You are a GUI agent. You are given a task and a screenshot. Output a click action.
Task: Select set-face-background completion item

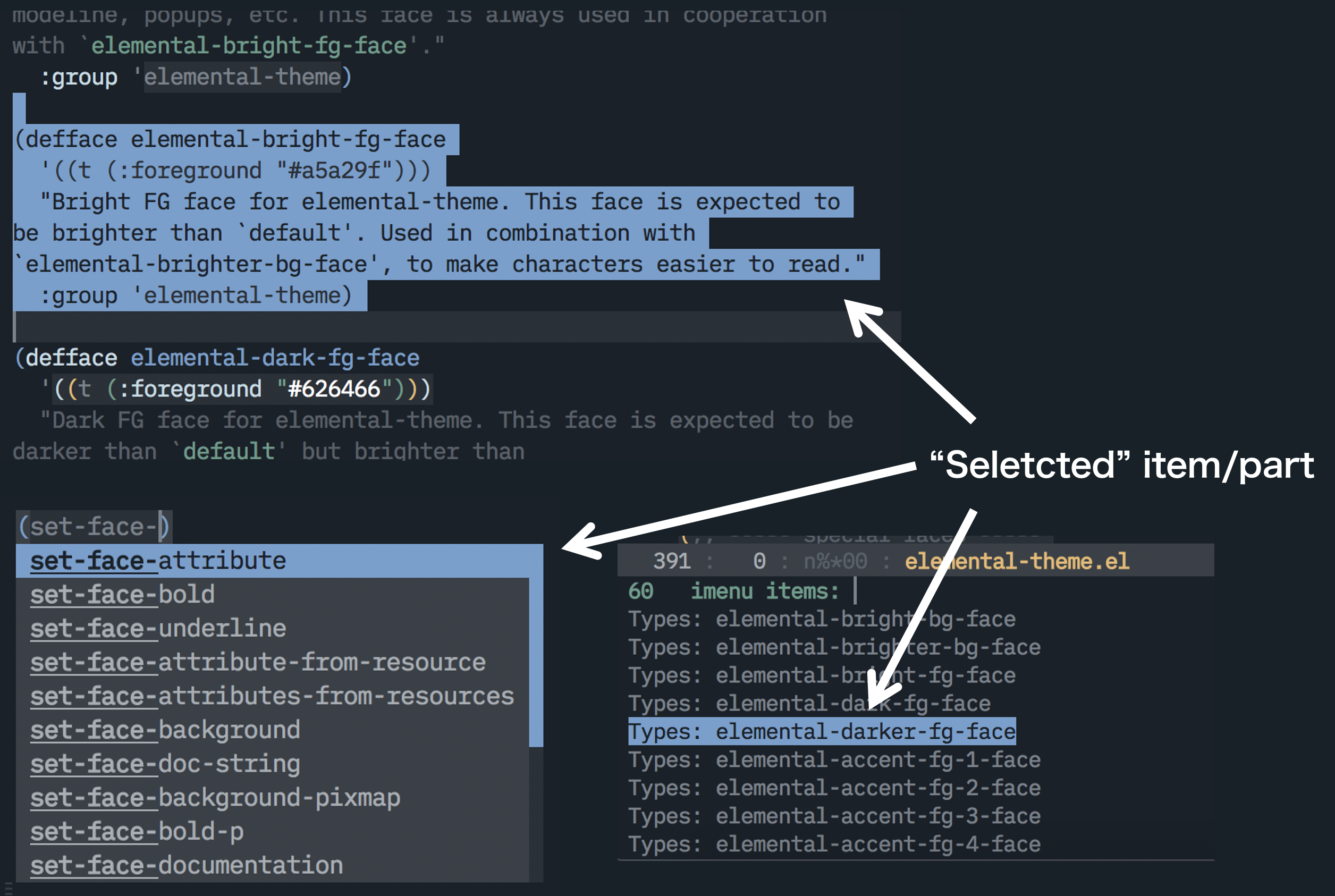coord(273,730)
